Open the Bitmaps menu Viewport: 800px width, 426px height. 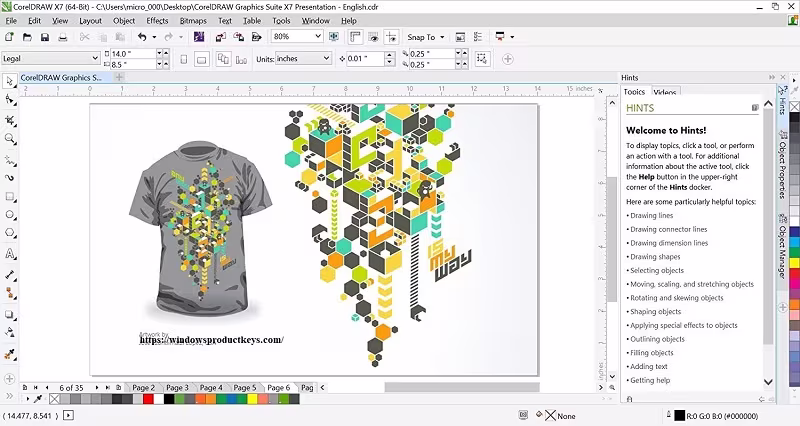coord(193,21)
